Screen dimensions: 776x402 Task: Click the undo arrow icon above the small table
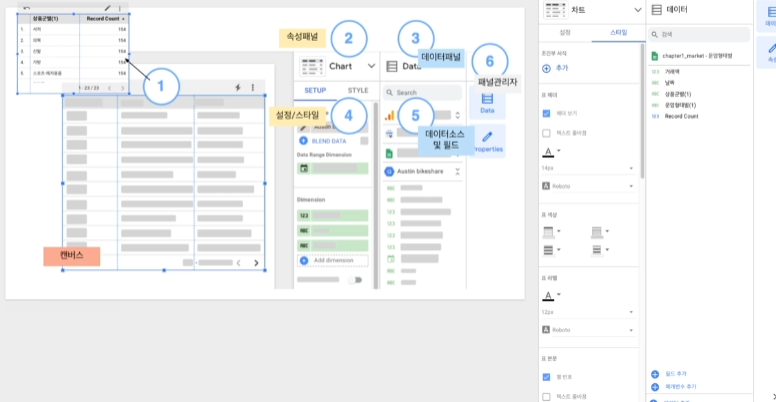click(27, 8)
